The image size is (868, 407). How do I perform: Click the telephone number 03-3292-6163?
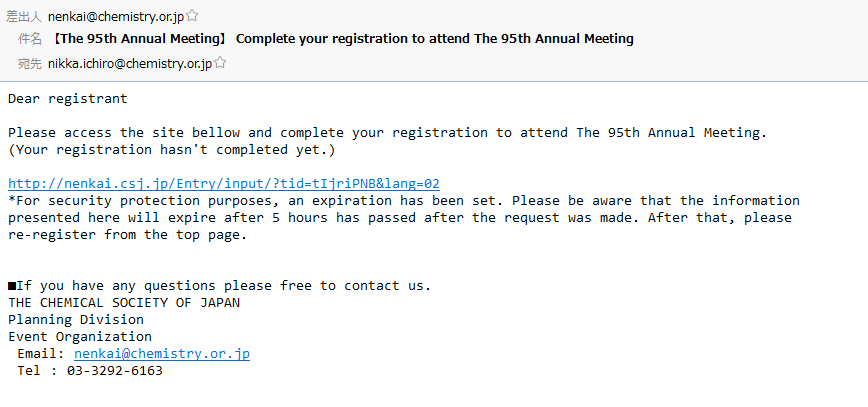(x=115, y=370)
